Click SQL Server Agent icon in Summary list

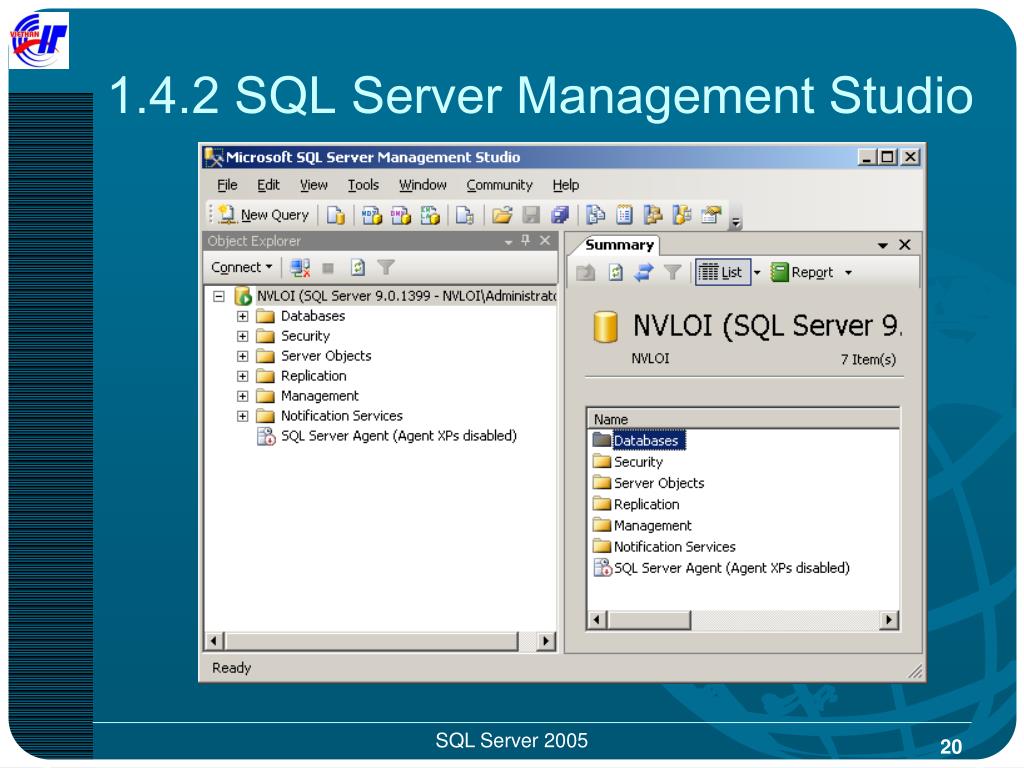(x=601, y=568)
